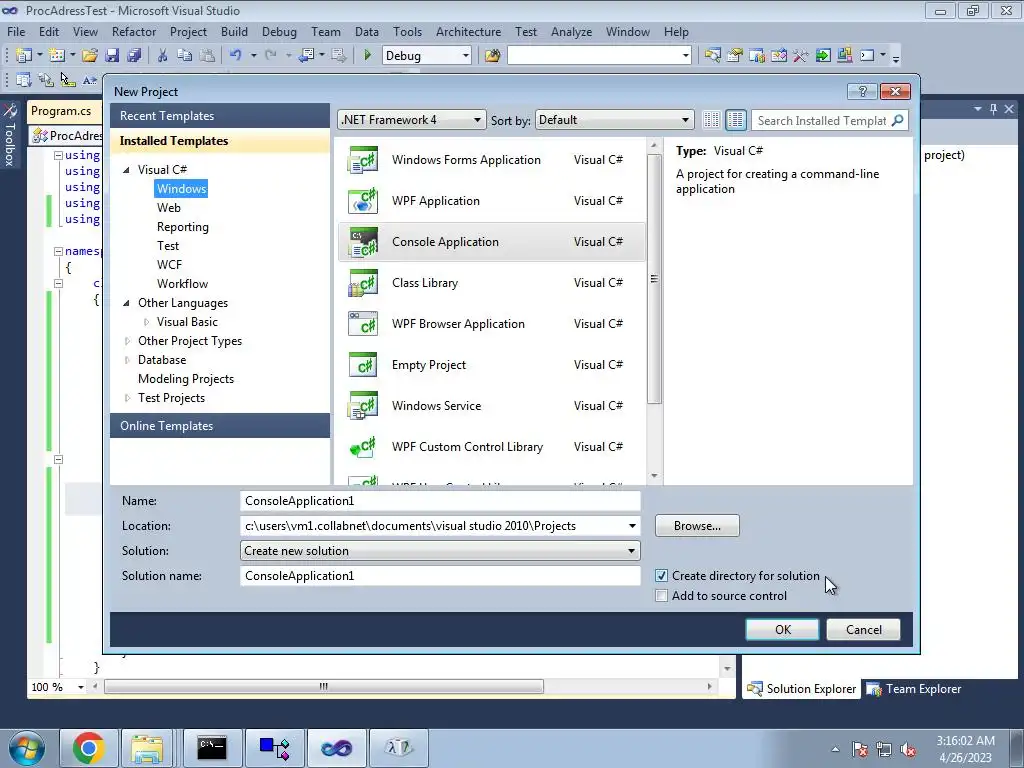Viewport: 1024px width, 768px height.
Task: Select the Class Library template
Action: (491, 283)
